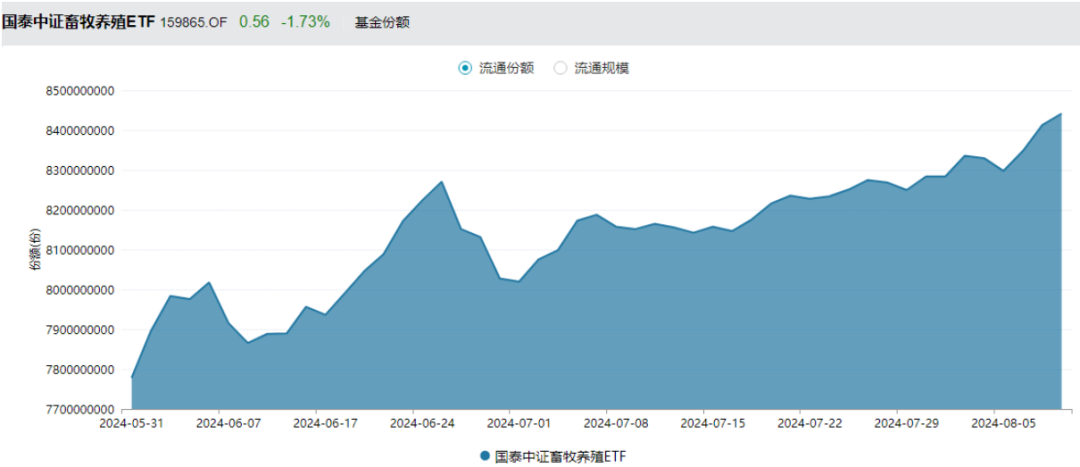The image size is (1080, 467).
Task: Click the fund code 159865.OF
Action: tap(194, 22)
